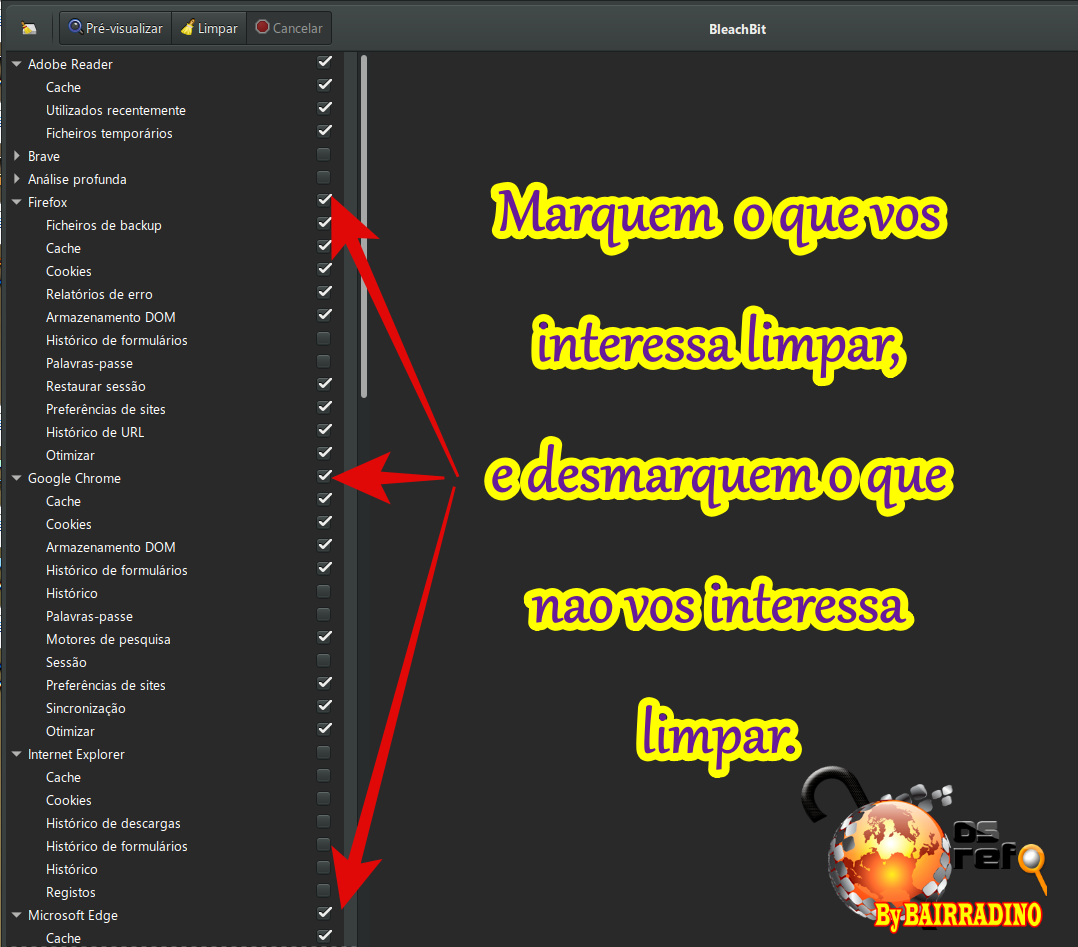Select the Internet Explorer tree row
This screenshot has height=947, width=1078.
tap(173, 754)
